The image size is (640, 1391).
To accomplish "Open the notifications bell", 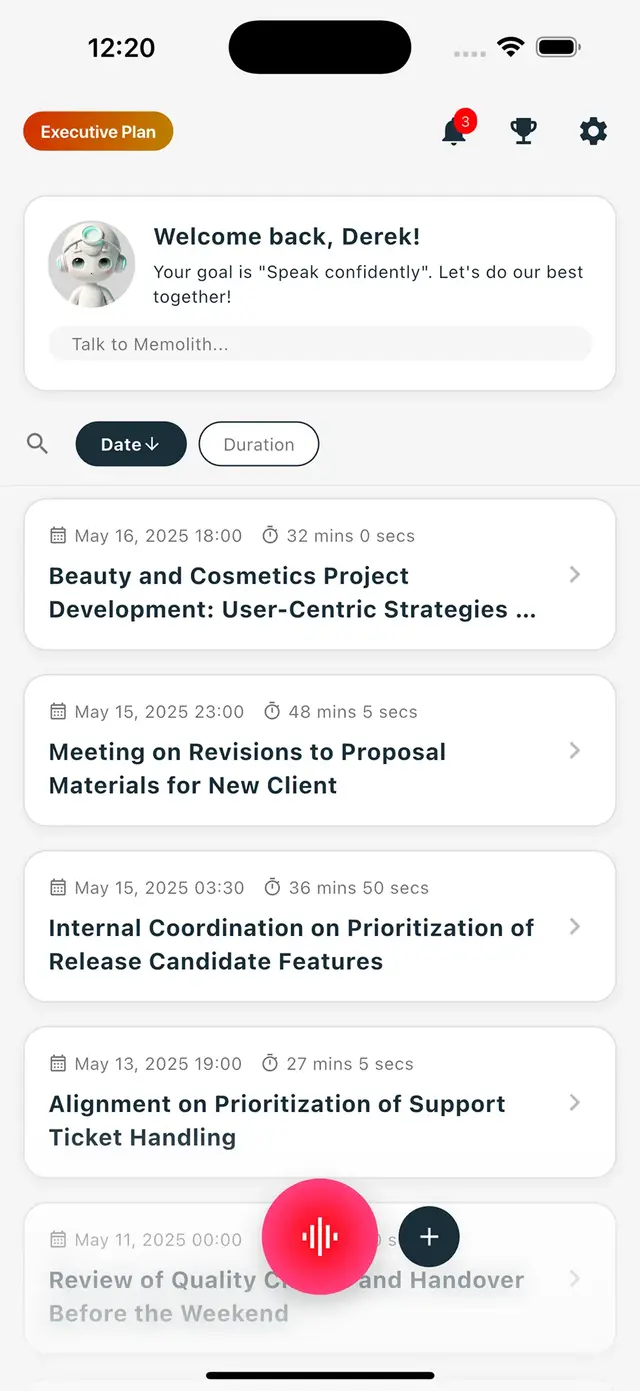I will [455, 132].
